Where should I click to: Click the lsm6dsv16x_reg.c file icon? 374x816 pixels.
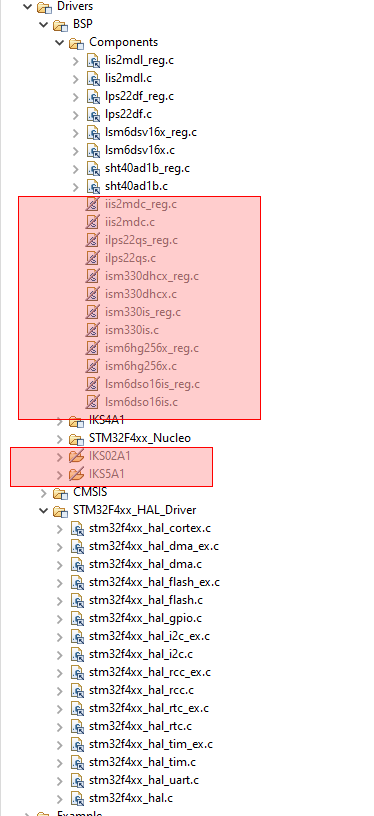click(93, 133)
